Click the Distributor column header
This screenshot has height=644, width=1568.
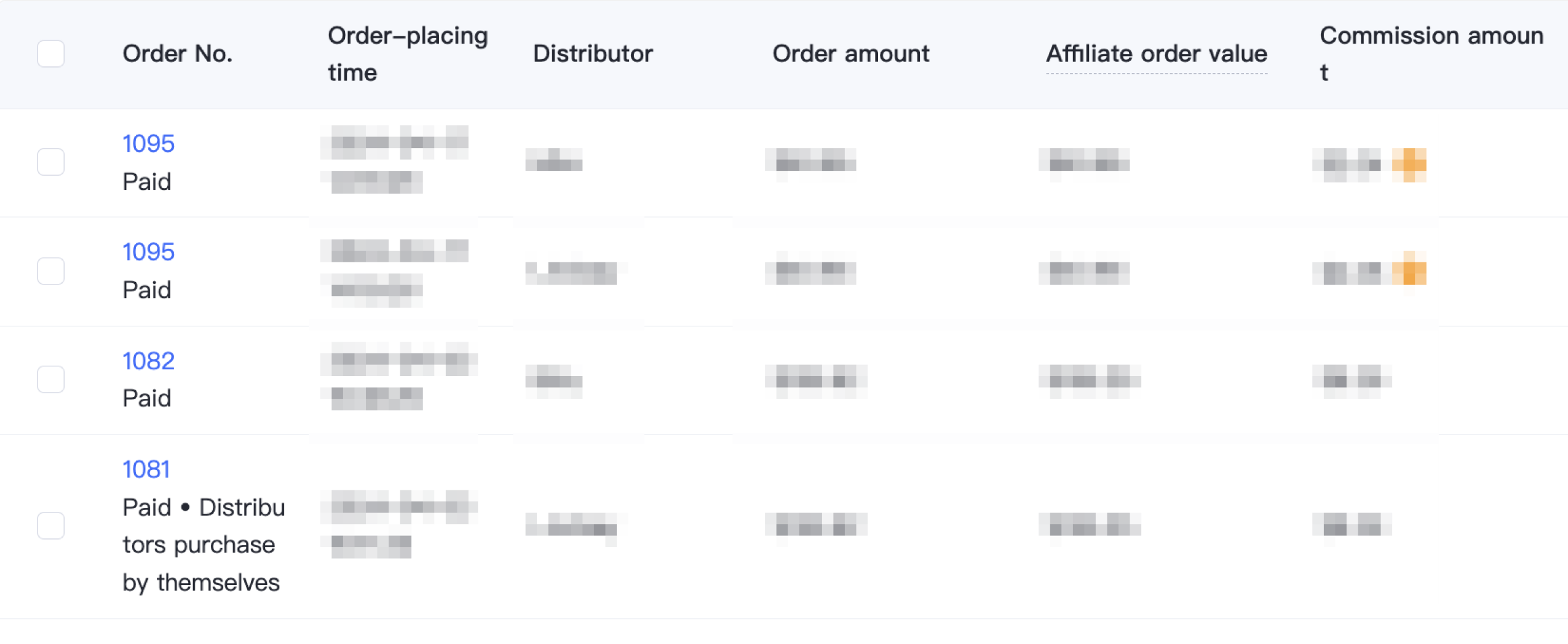tap(593, 54)
